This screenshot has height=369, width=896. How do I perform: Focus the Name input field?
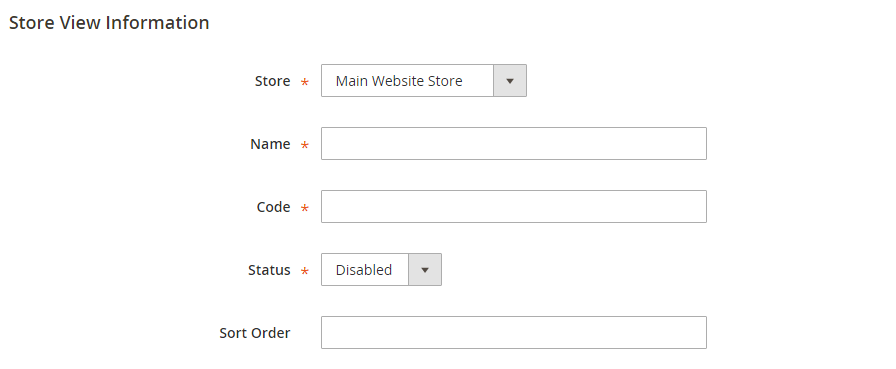(x=514, y=143)
